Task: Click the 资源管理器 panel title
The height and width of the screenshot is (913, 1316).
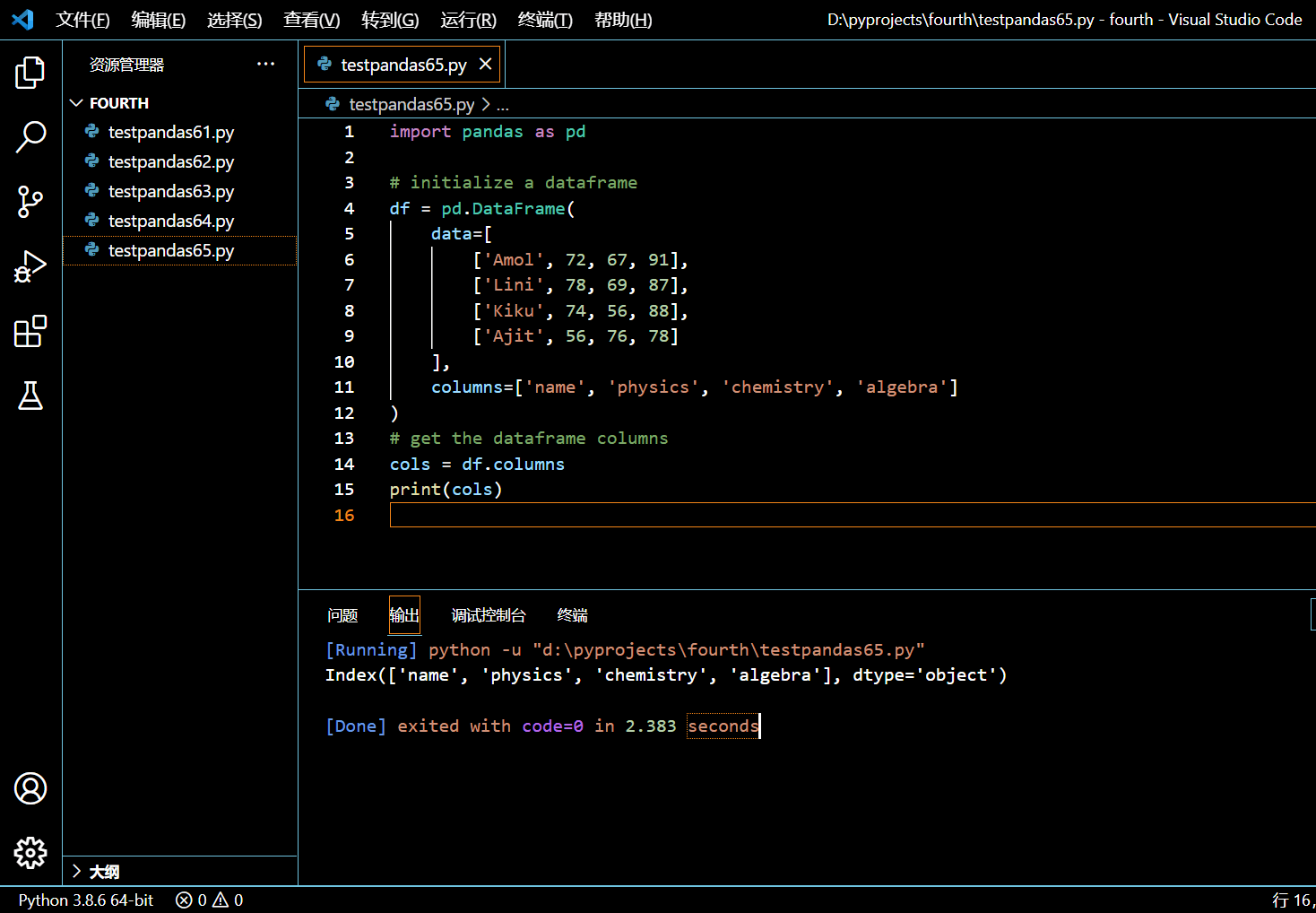Action: tap(126, 65)
